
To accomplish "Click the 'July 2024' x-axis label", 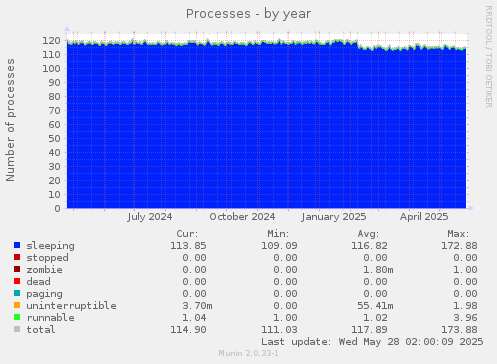I will (150, 217).
